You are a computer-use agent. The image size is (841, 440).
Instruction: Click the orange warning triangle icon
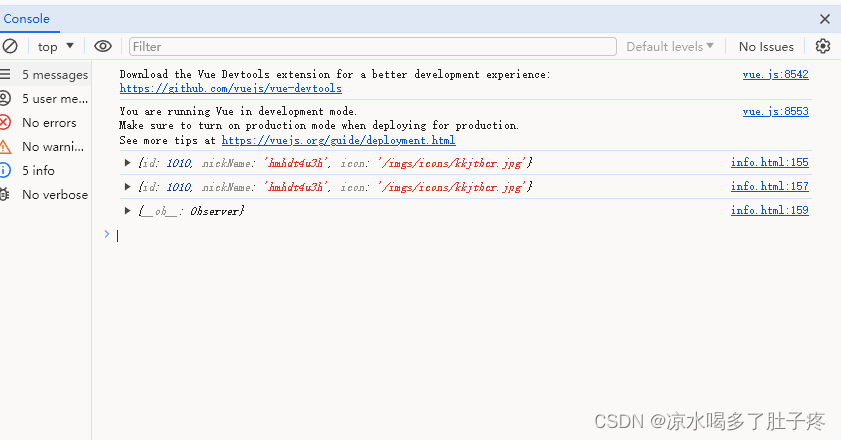[x=5, y=146]
